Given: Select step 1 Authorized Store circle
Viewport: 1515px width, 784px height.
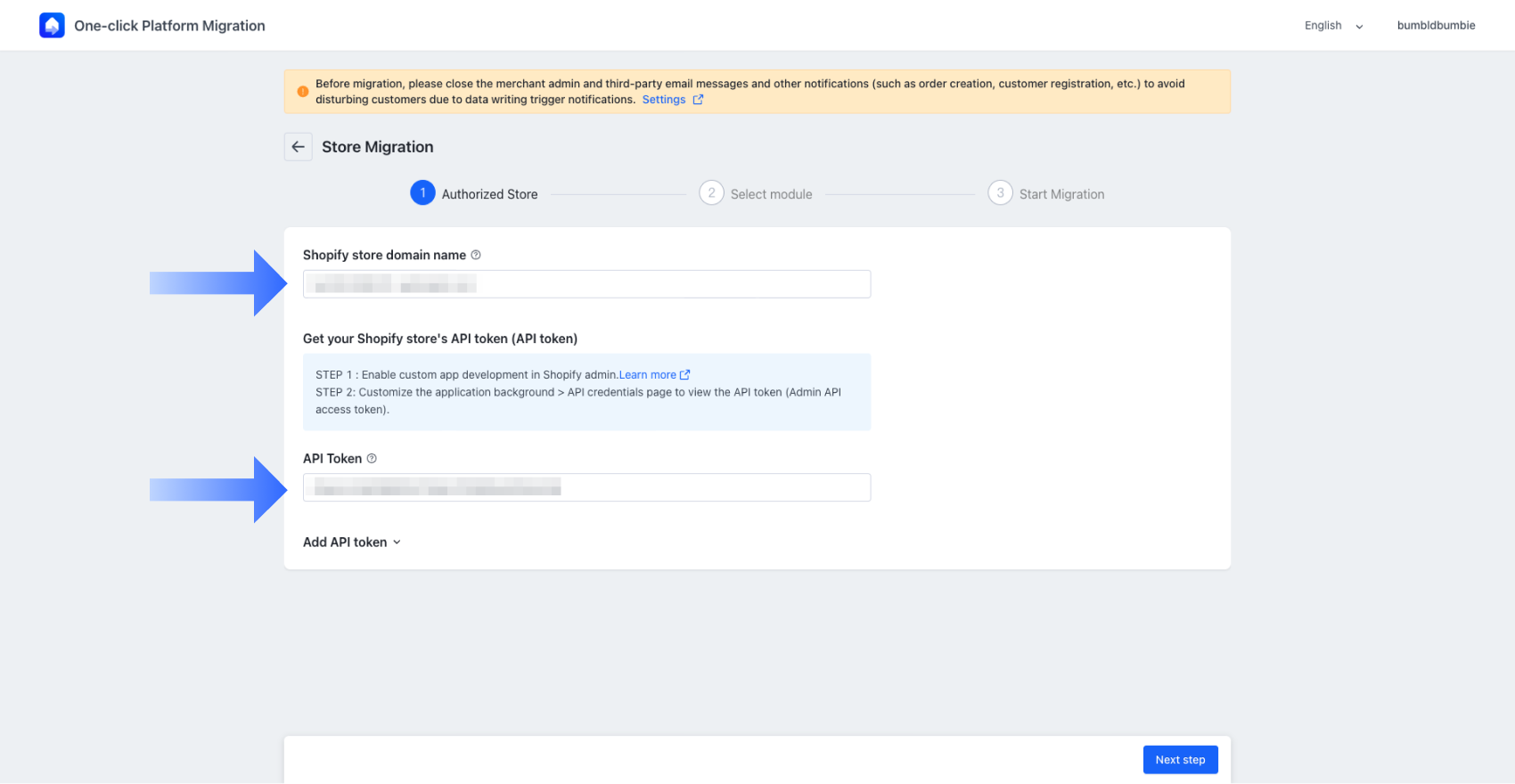Looking at the screenshot, I should tap(422, 193).
